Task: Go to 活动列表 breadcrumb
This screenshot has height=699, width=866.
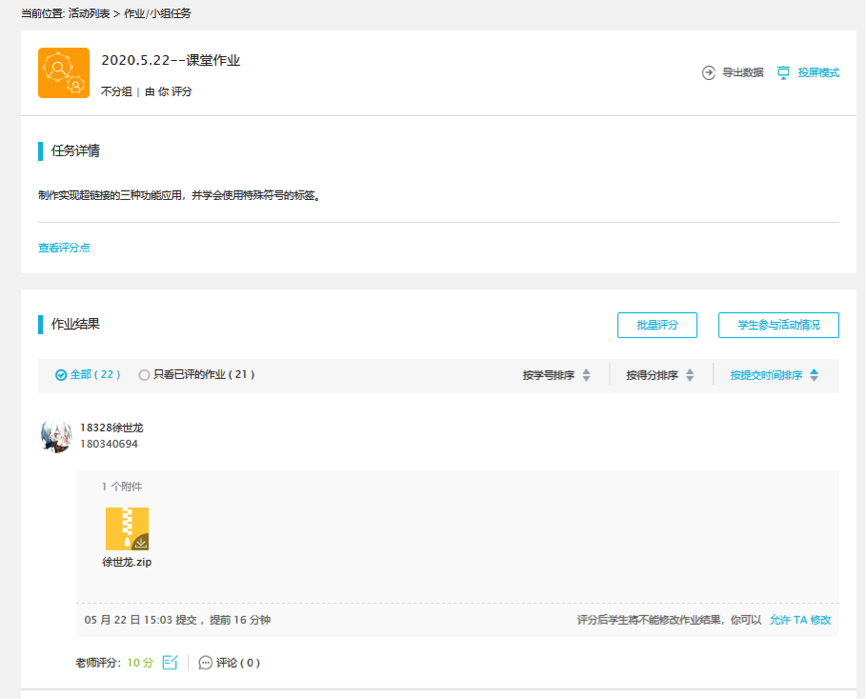Action: point(89,14)
